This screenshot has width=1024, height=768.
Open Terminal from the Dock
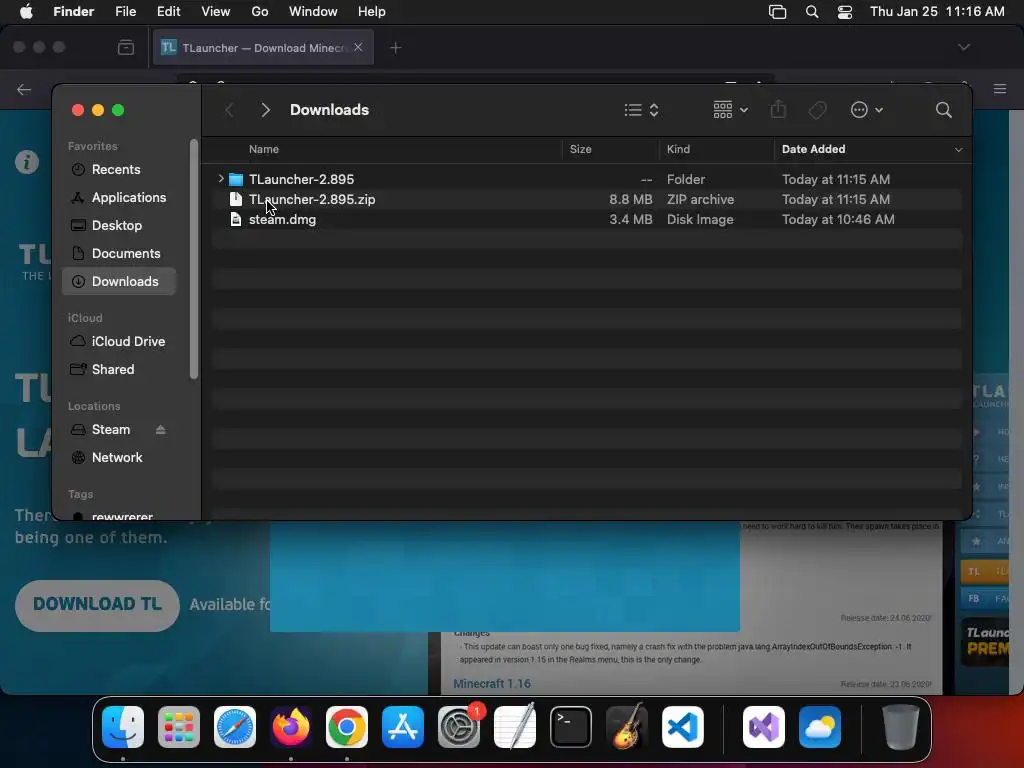point(571,727)
